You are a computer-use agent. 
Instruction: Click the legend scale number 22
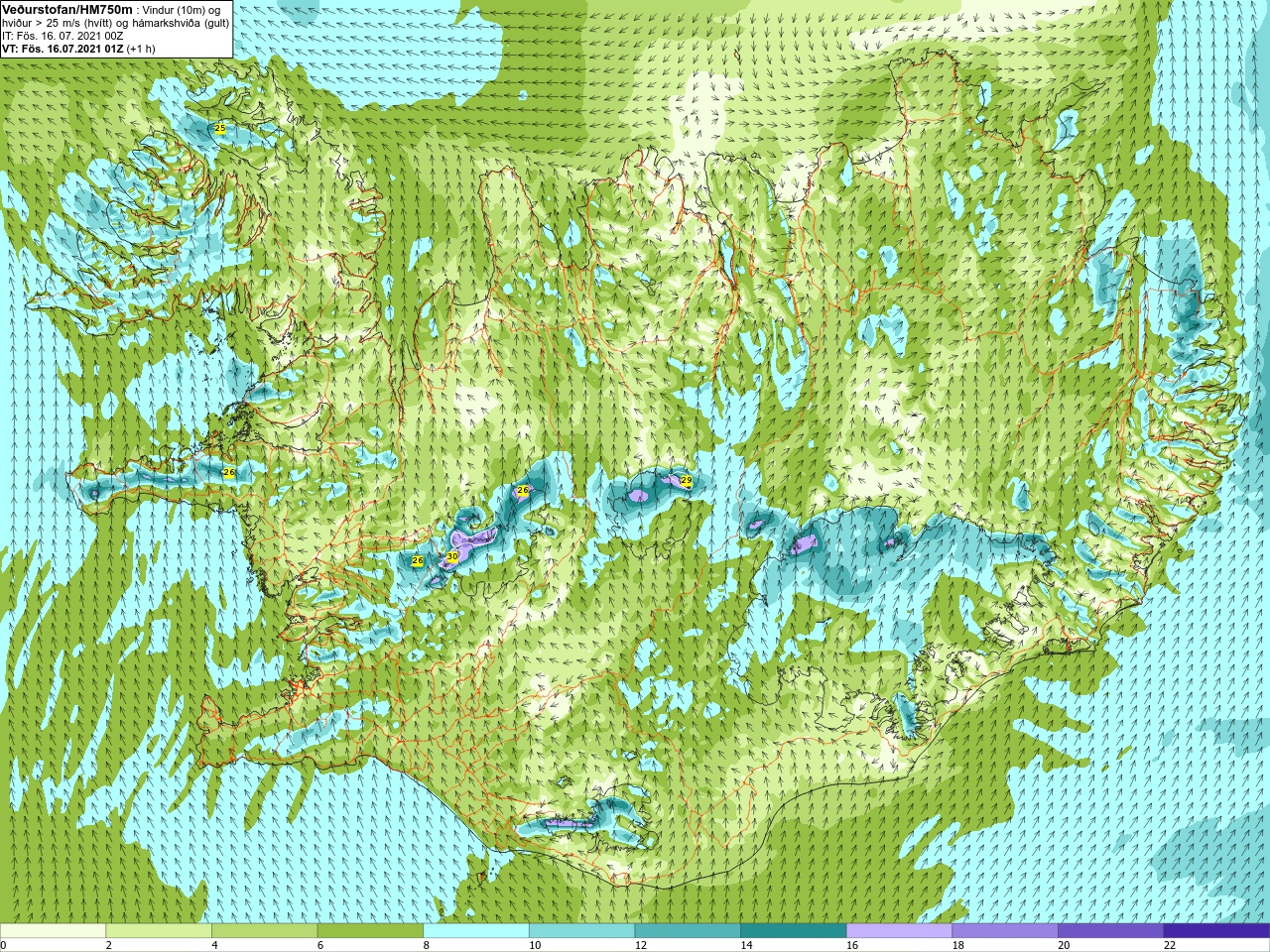pos(1170,945)
